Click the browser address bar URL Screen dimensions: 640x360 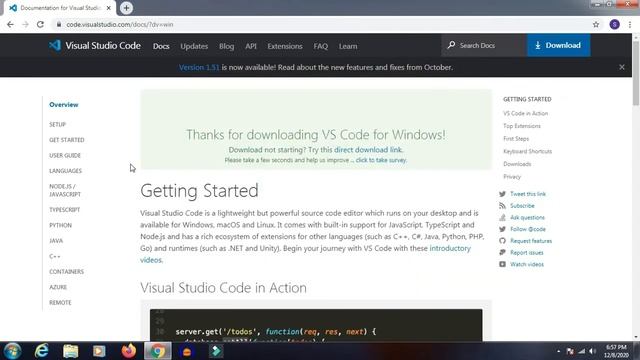(x=120, y=24)
